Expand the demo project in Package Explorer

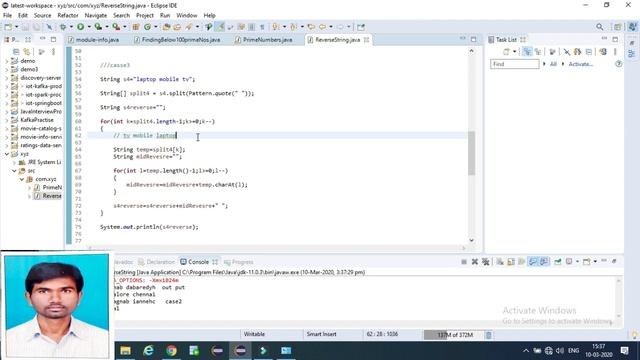[x=7, y=61]
